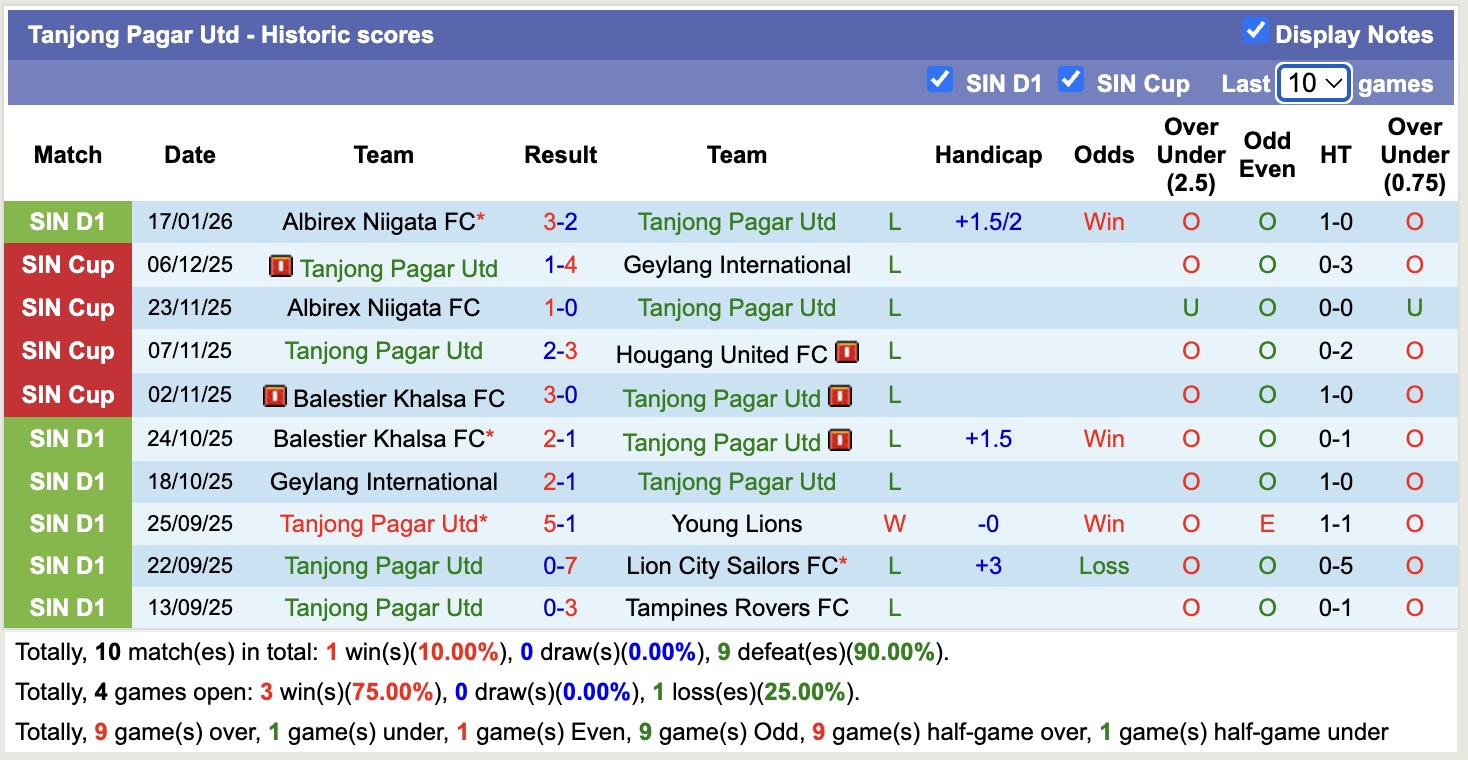Uncheck the SIN Cup filter
Viewport: 1468px width, 760px height.
(x=1071, y=80)
